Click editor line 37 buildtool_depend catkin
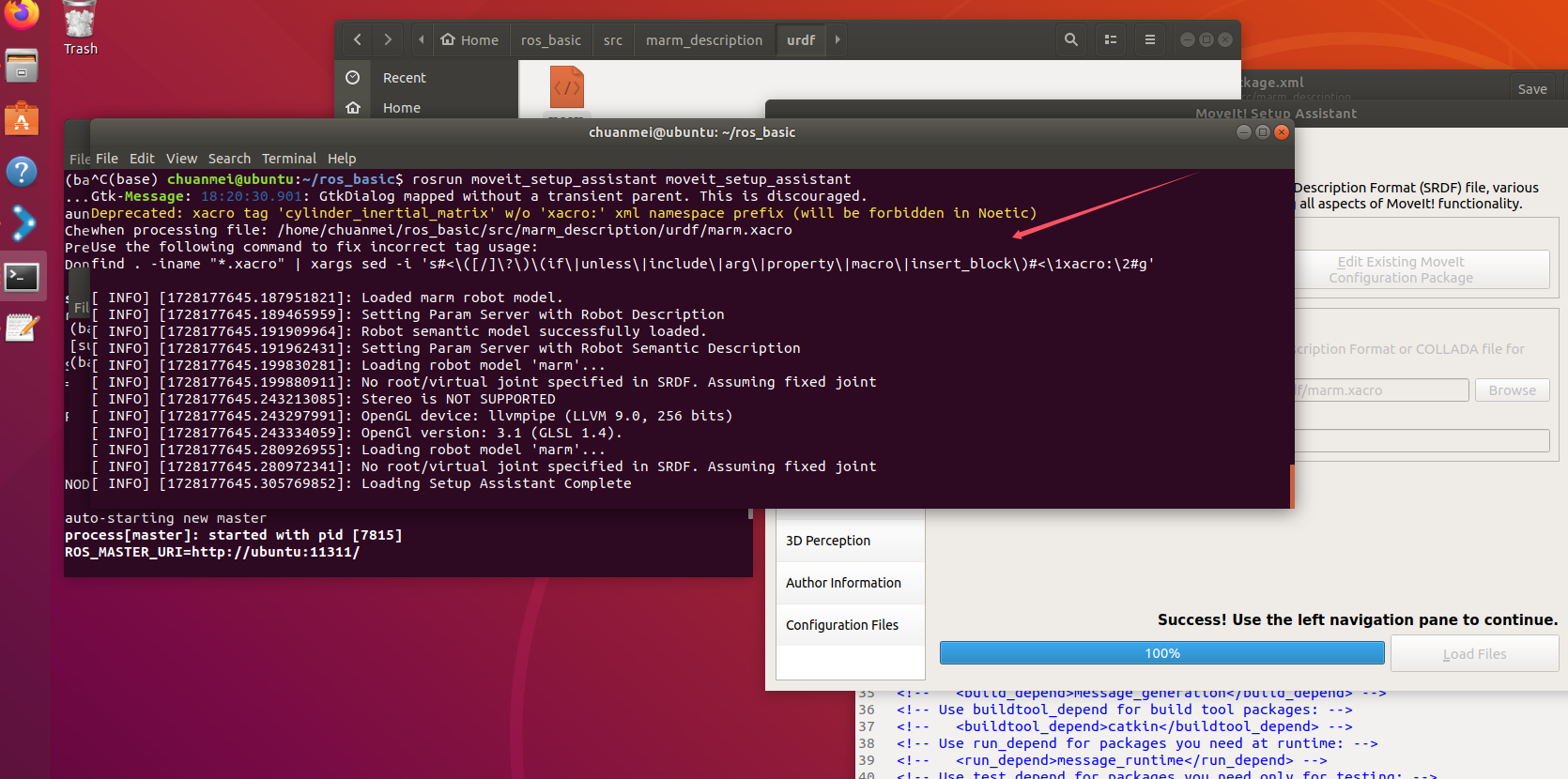 1125,726
